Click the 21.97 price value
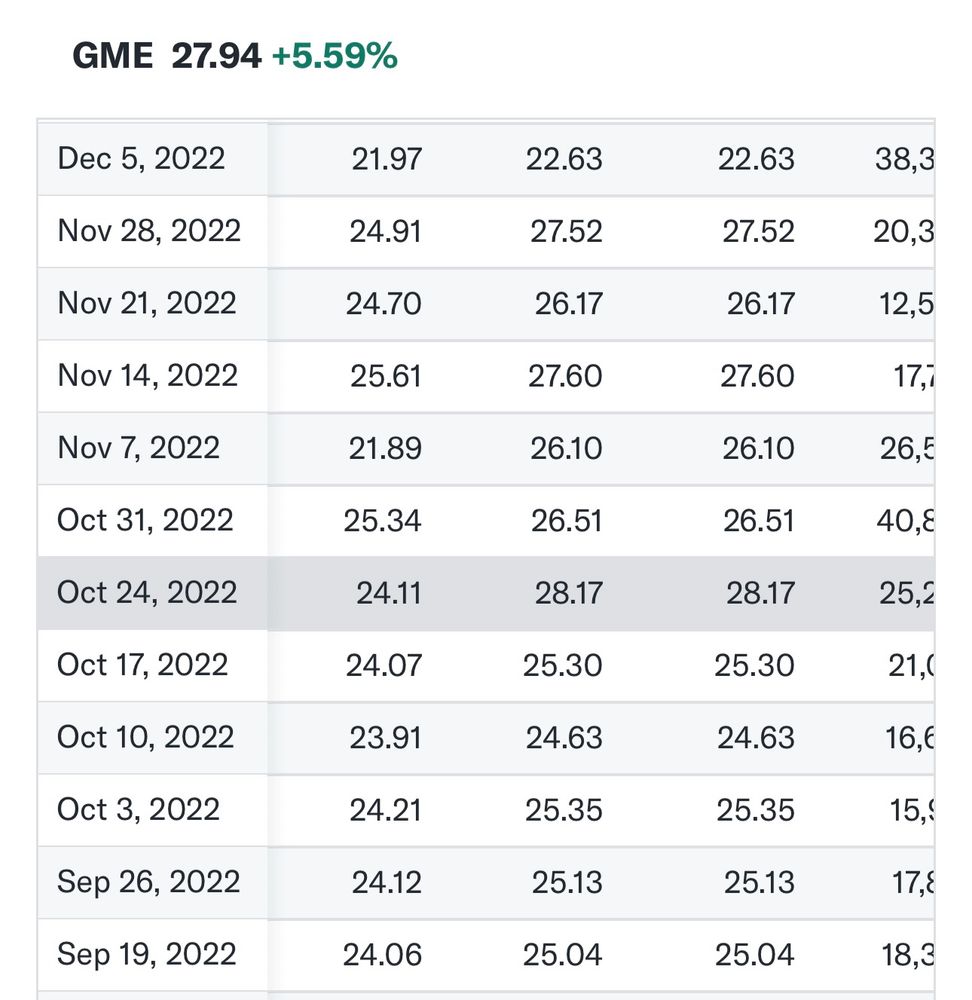This screenshot has width=972, height=1000. [x=386, y=158]
